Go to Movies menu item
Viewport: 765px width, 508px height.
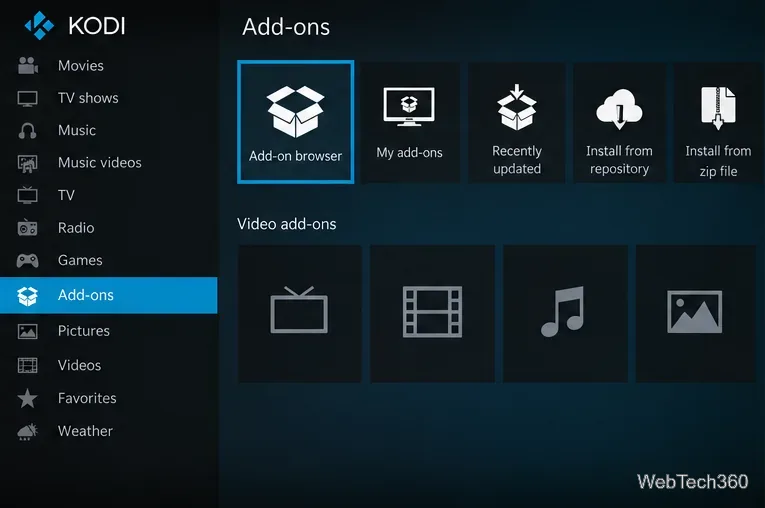[x=81, y=65]
